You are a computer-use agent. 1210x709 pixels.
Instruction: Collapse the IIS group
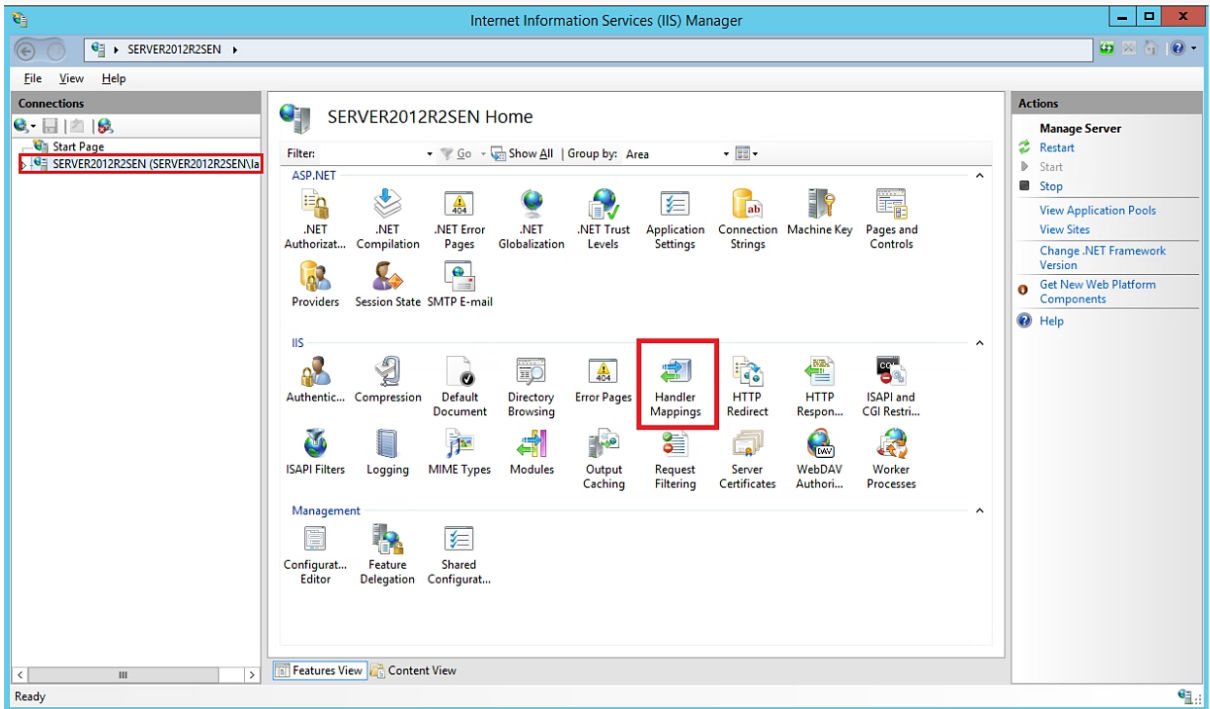[979, 343]
